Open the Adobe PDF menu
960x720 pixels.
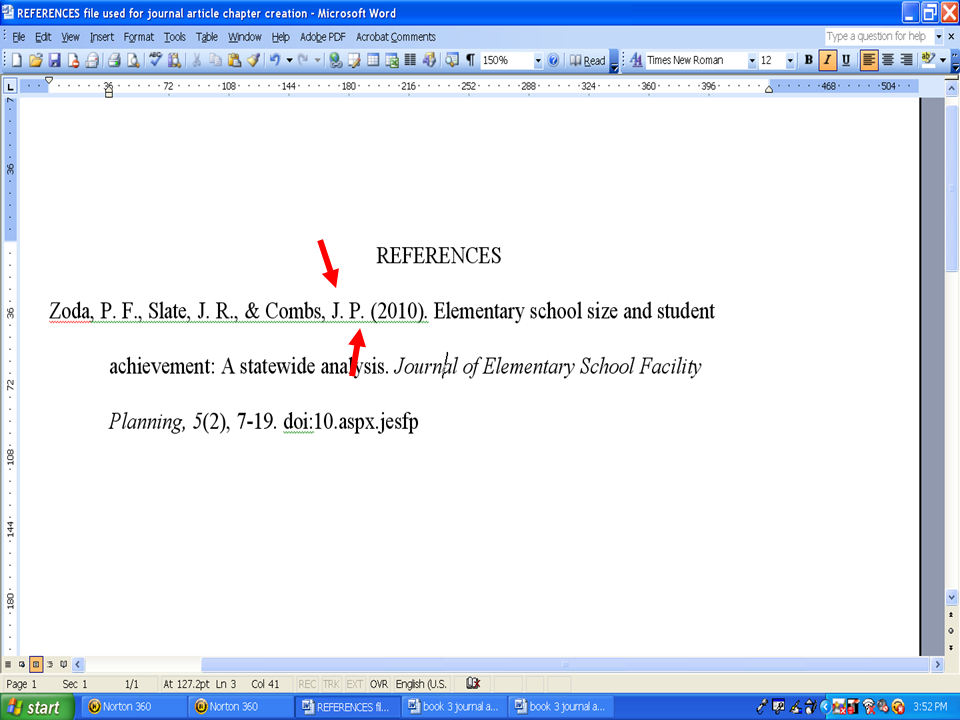point(323,37)
